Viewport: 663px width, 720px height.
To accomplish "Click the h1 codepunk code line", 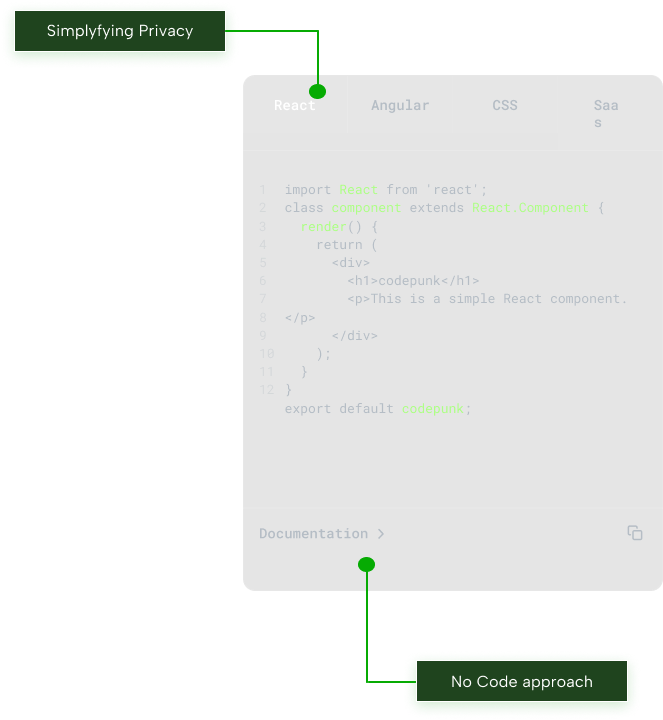I will [413, 281].
